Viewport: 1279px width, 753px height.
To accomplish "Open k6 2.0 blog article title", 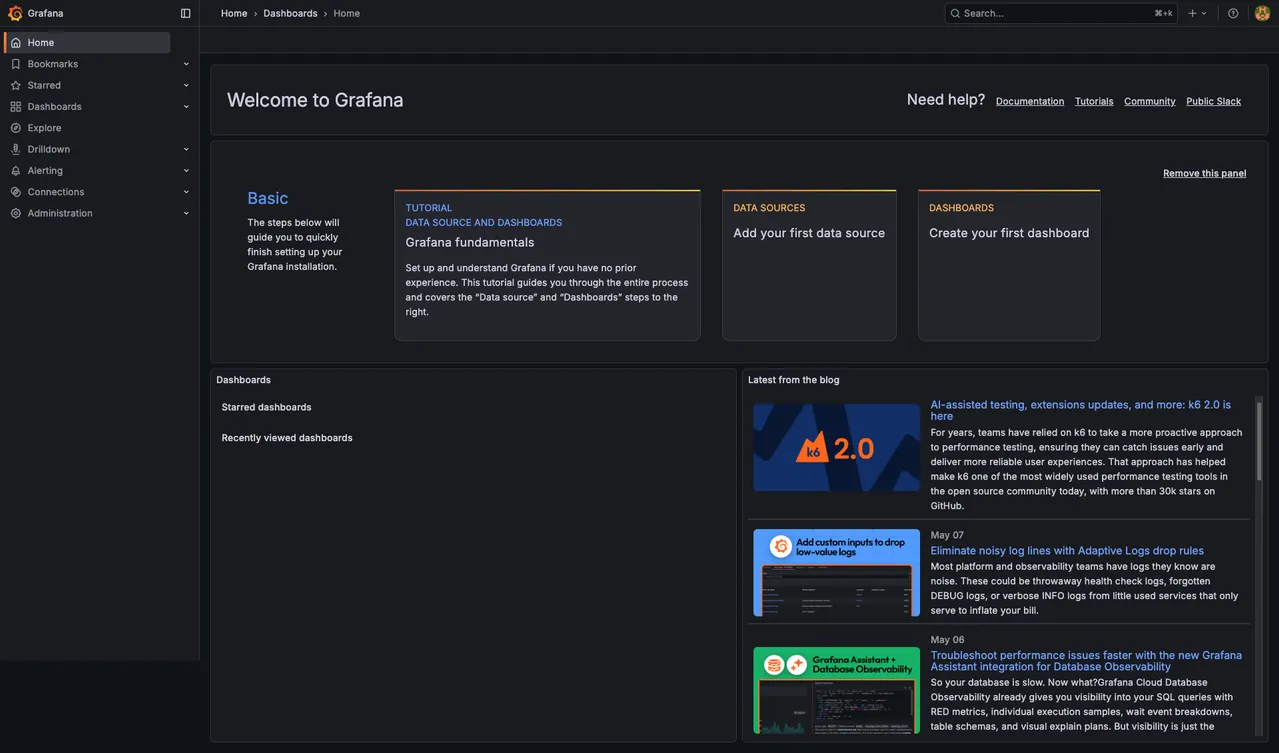I will pos(1081,410).
